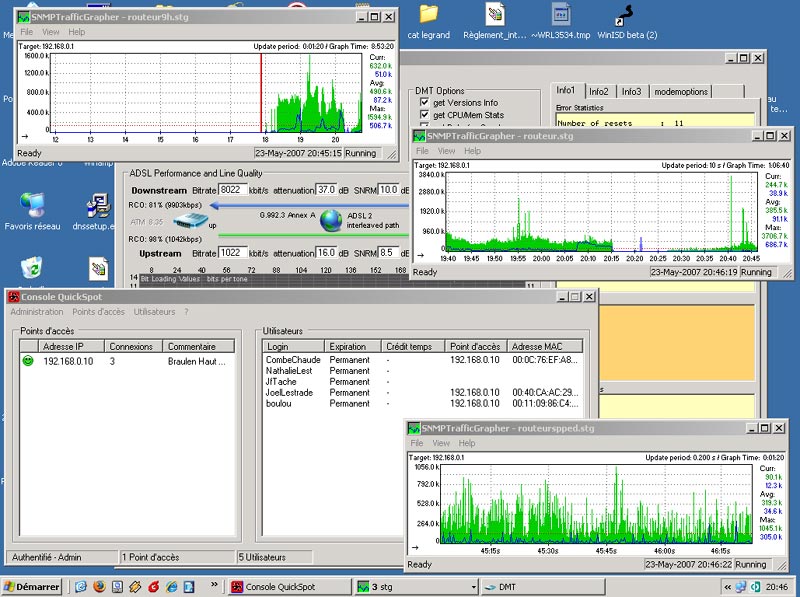Click the globe icon next to ADSL 2
The height and width of the screenshot is (597, 800).
[332, 221]
